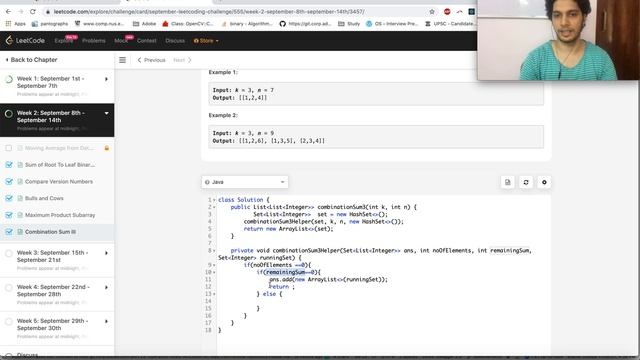Go back in browser history

click(x=9, y=12)
